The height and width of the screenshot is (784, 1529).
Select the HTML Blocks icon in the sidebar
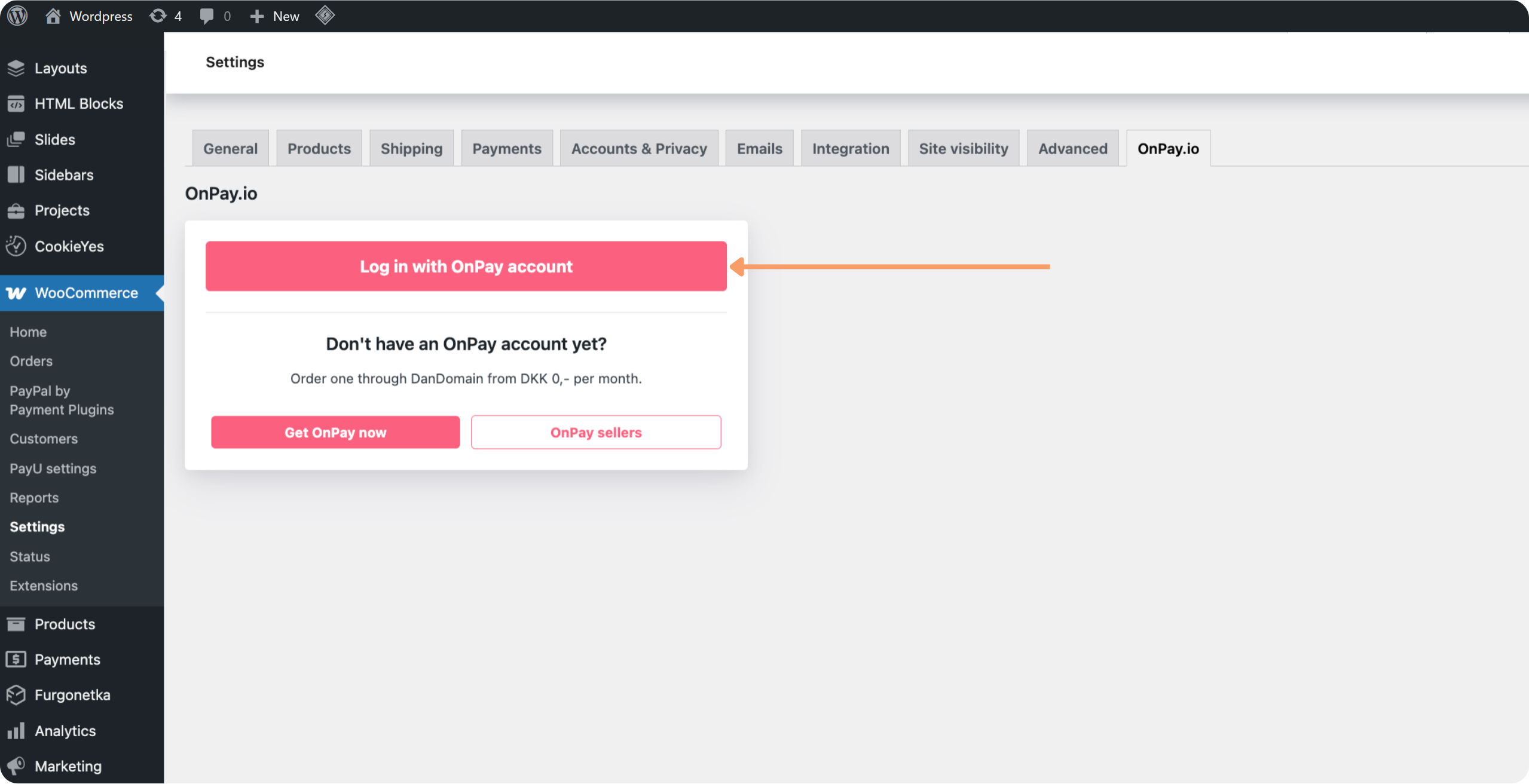coord(17,103)
